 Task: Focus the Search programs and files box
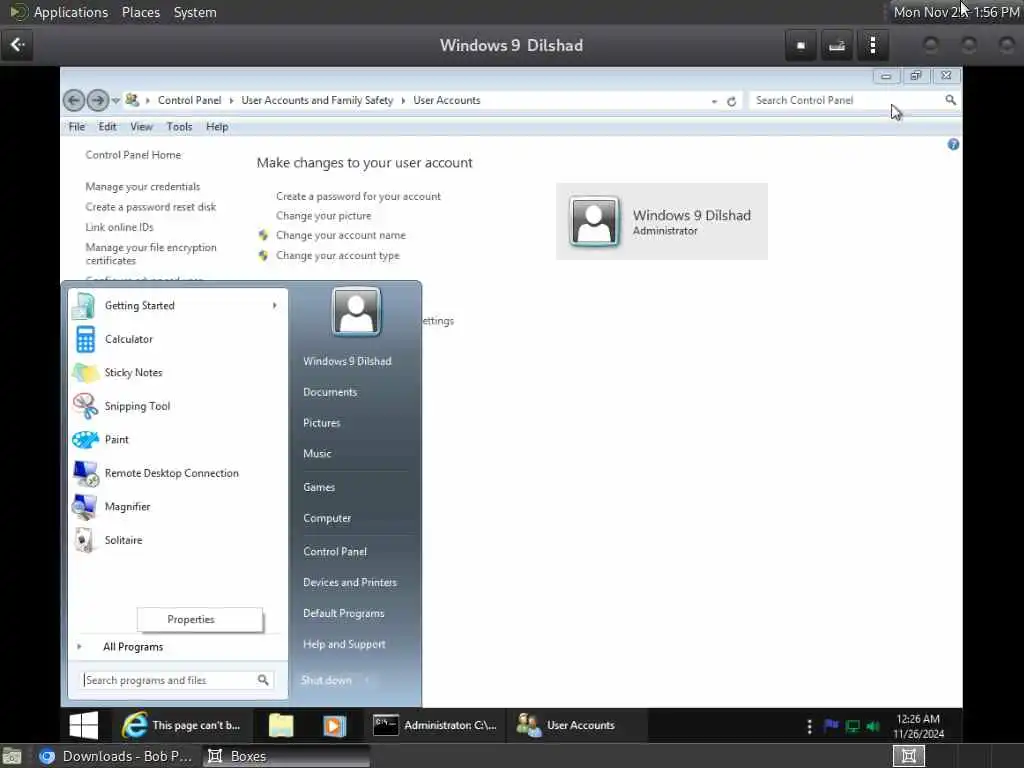(x=176, y=680)
